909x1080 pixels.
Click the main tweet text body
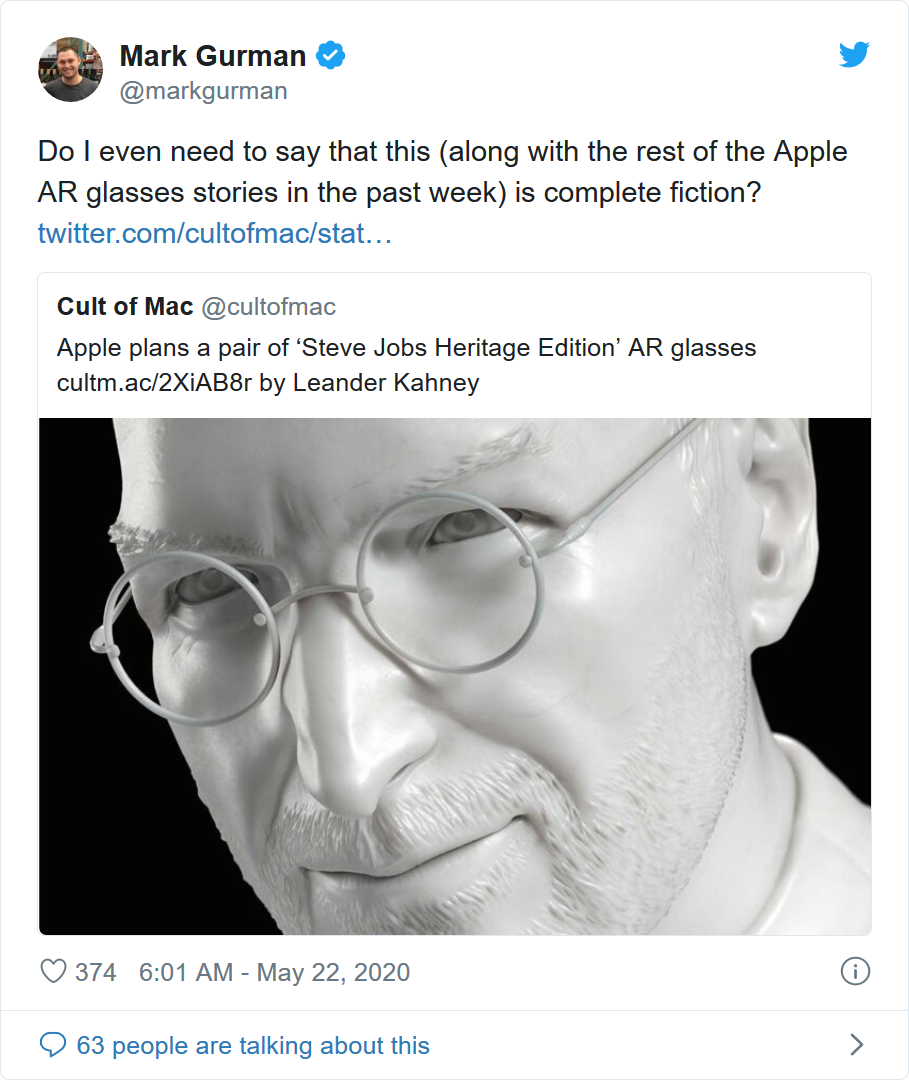click(442, 171)
